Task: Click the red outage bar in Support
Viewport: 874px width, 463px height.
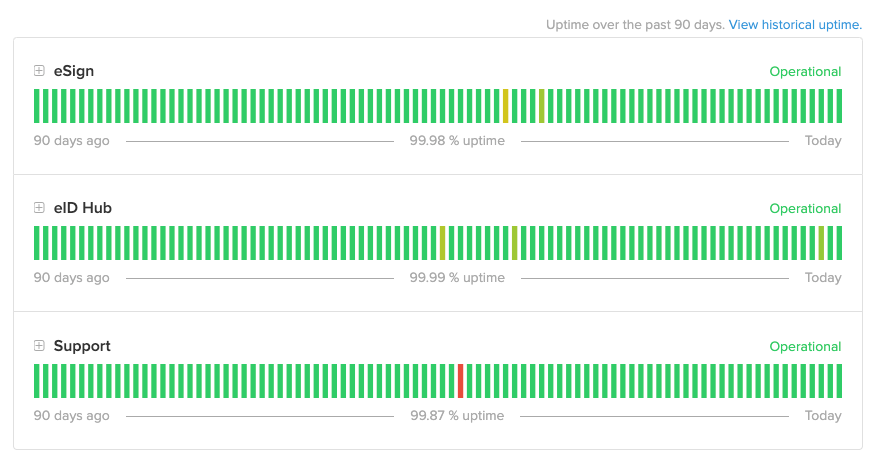Action: pyautogui.click(x=460, y=381)
